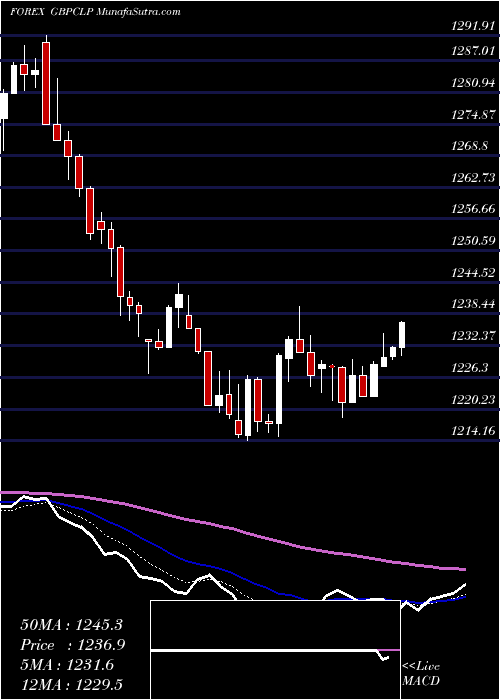Click the tall red candle at chart peak
Image resolution: width=500 pixels, height=700 pixels.
pos(46,83)
